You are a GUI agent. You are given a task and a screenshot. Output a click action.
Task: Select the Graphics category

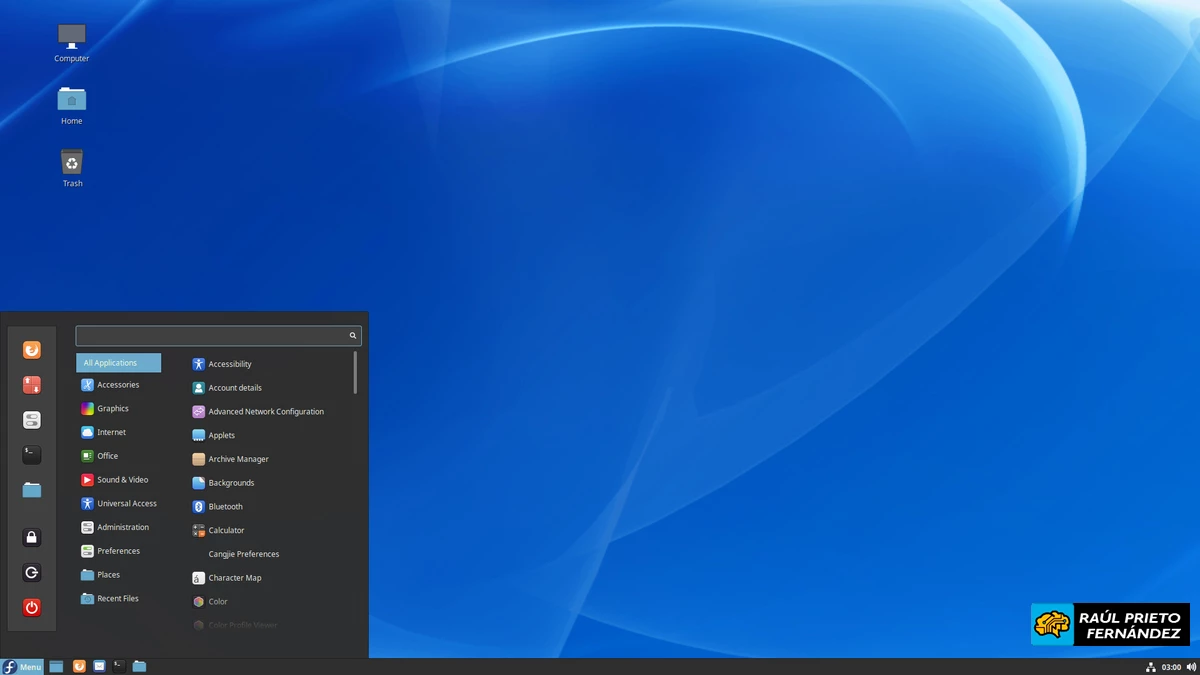click(x=112, y=408)
